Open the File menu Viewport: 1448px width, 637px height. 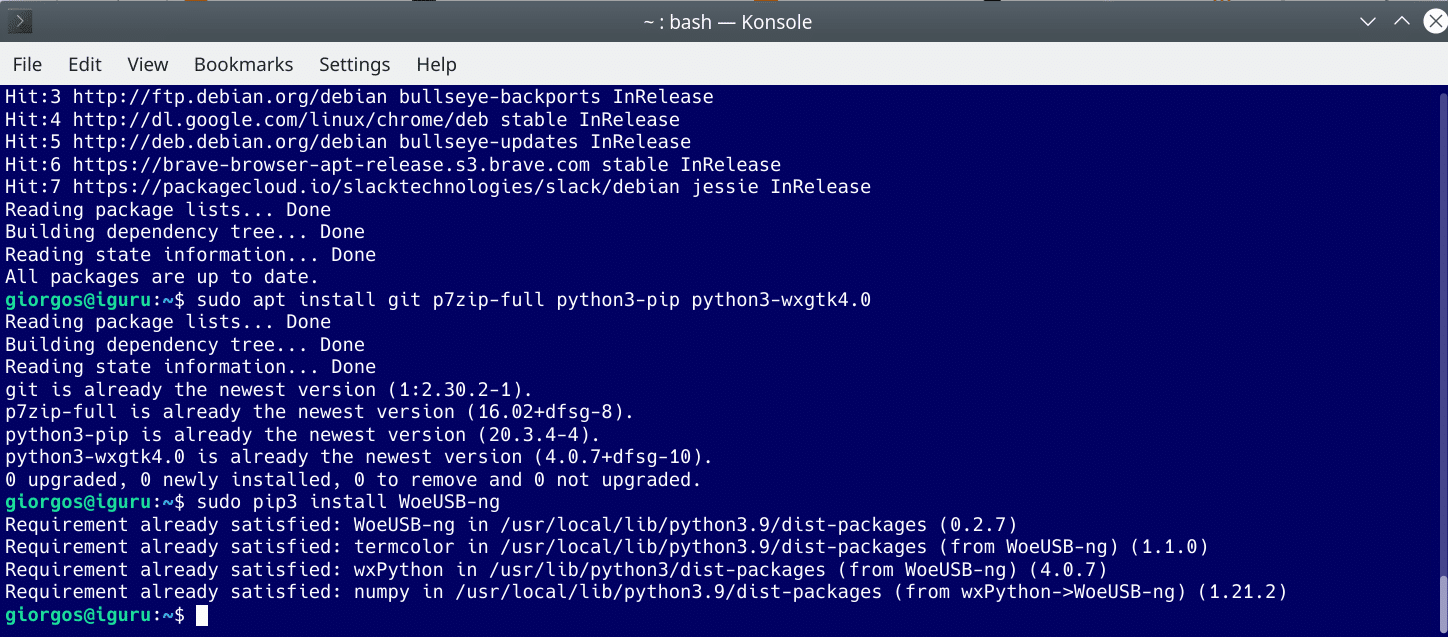[27, 64]
